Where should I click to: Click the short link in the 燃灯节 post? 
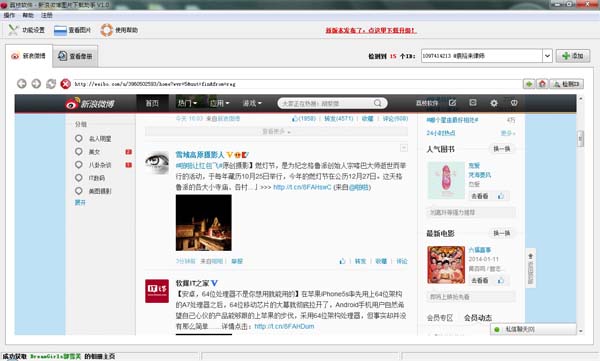point(302,187)
